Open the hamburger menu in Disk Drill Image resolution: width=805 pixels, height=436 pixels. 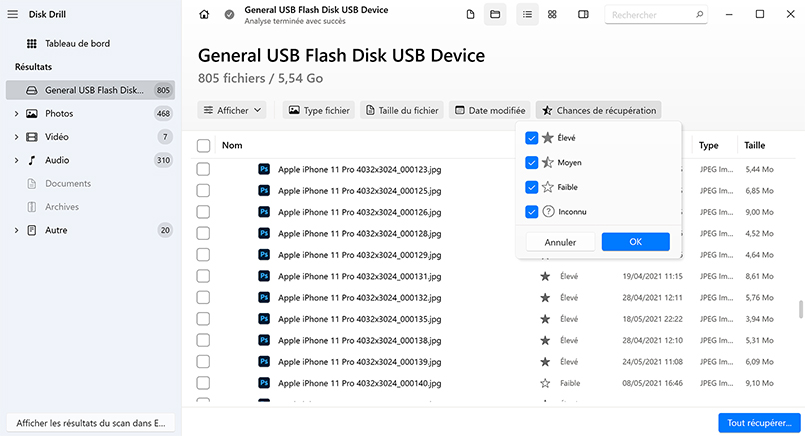point(13,14)
